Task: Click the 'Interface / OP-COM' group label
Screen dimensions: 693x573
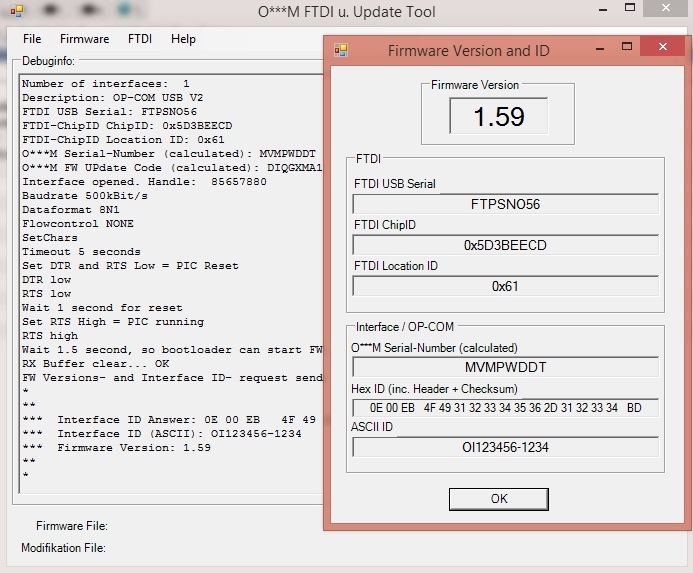Action: (405, 327)
